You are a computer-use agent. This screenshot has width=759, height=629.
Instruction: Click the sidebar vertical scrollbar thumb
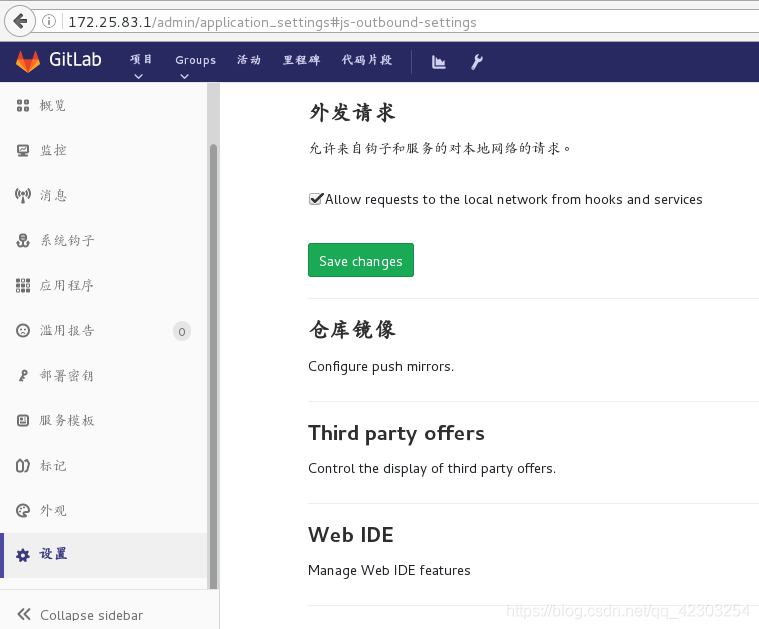tap(213, 366)
